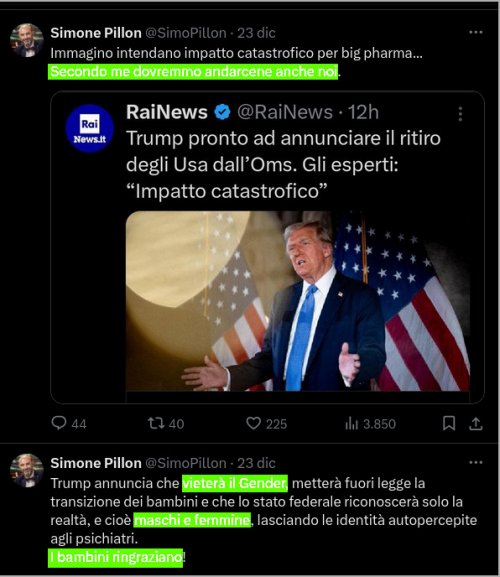This screenshot has height=577, width=500.
Task: Click the repost icon showing 40
Action: [156, 423]
